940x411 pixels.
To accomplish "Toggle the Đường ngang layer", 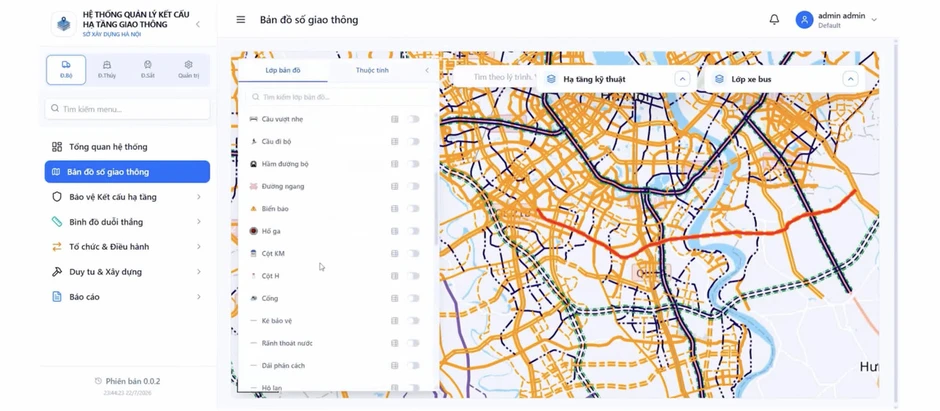I will (x=413, y=186).
